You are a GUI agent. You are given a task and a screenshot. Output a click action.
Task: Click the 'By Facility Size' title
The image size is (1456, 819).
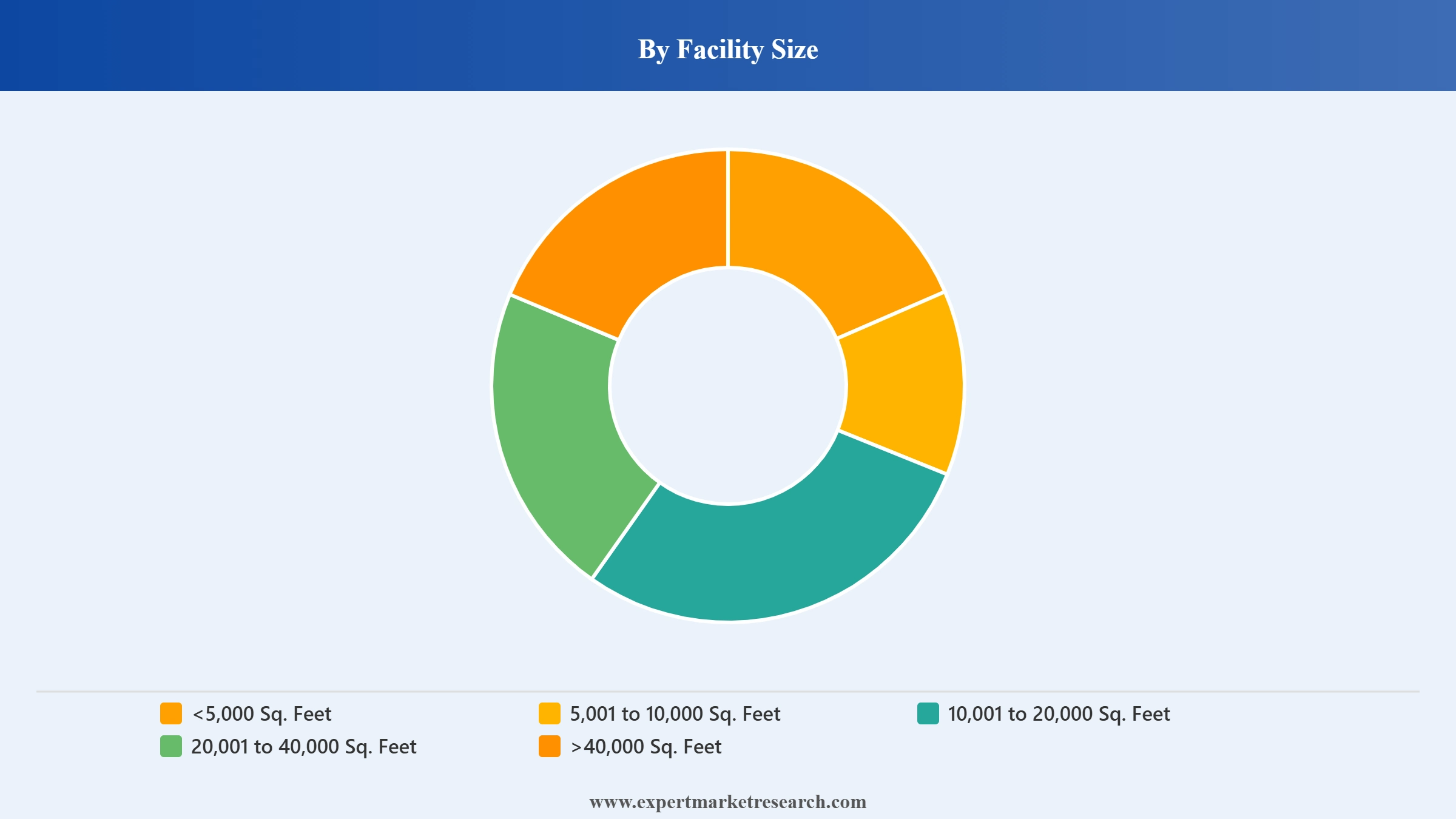tap(728, 49)
